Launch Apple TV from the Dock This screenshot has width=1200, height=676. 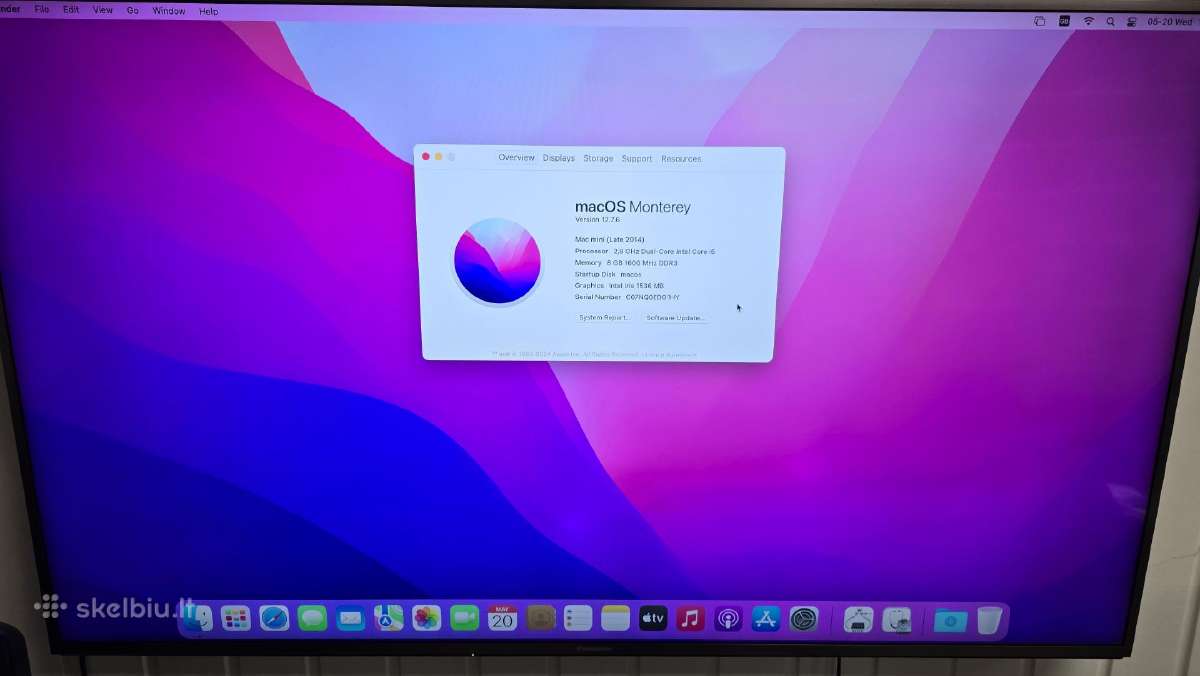click(653, 618)
